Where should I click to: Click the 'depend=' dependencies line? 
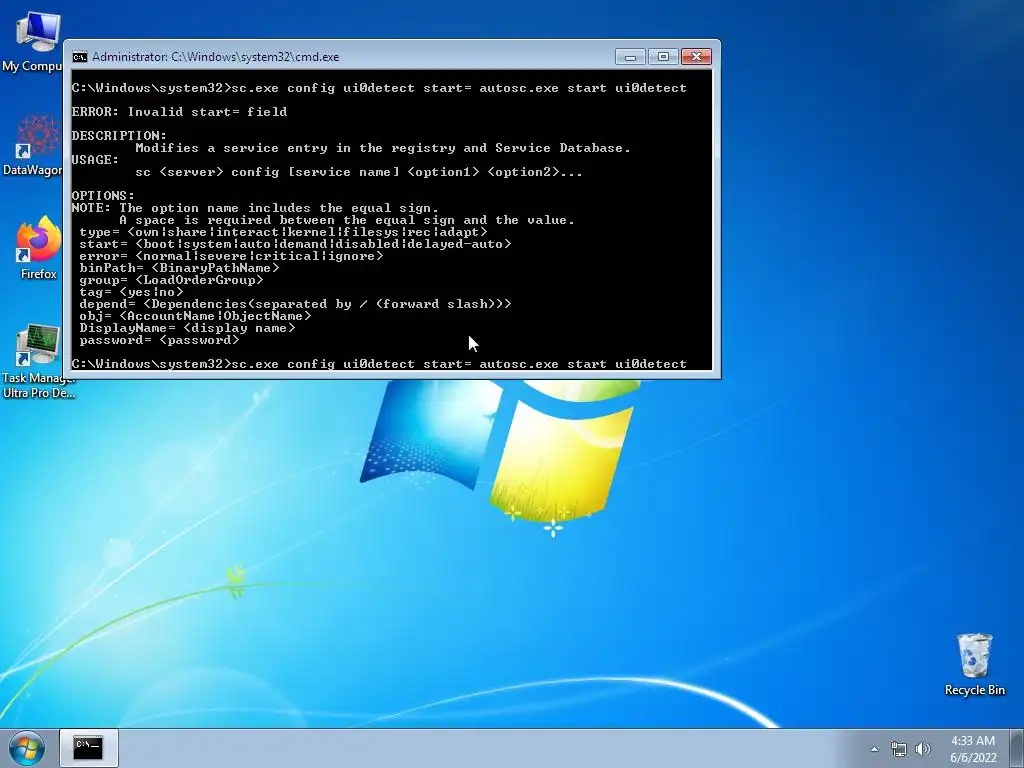(x=295, y=304)
